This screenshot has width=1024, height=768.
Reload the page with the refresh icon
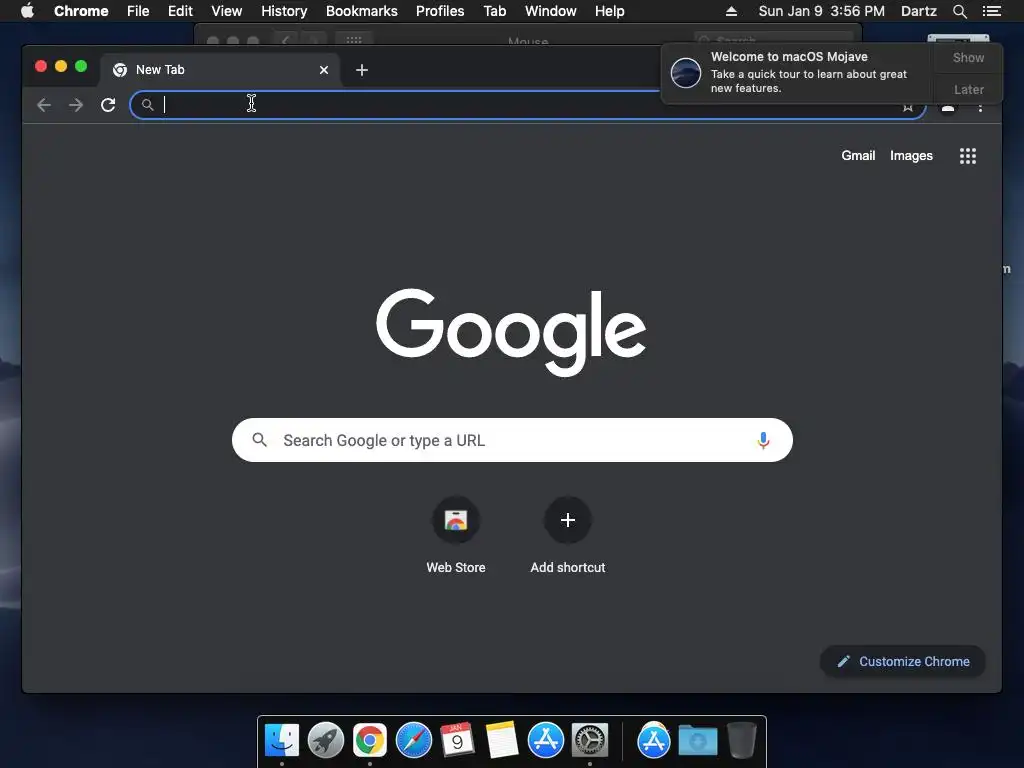coord(108,105)
